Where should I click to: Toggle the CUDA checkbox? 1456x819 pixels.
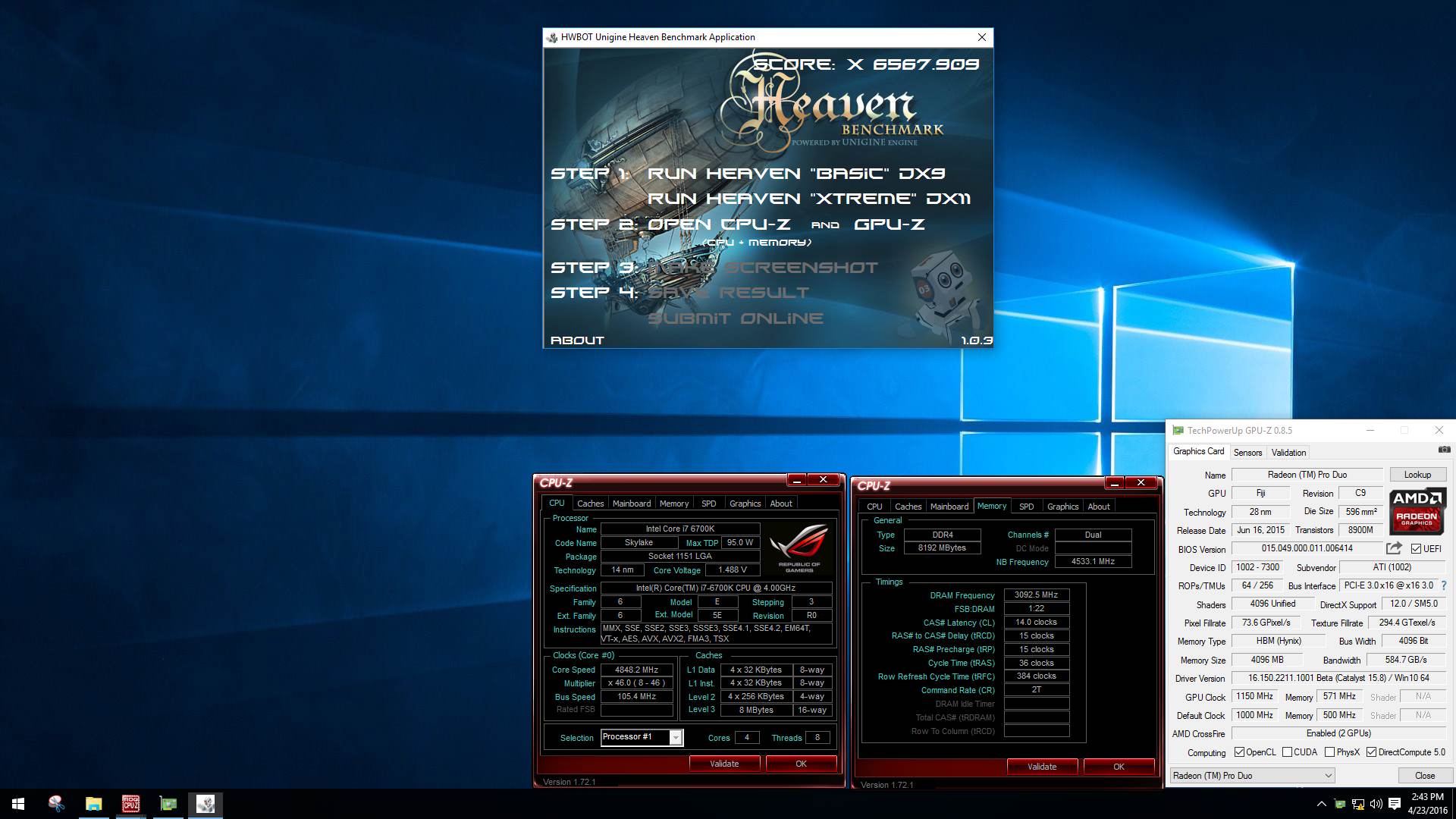coord(1287,752)
